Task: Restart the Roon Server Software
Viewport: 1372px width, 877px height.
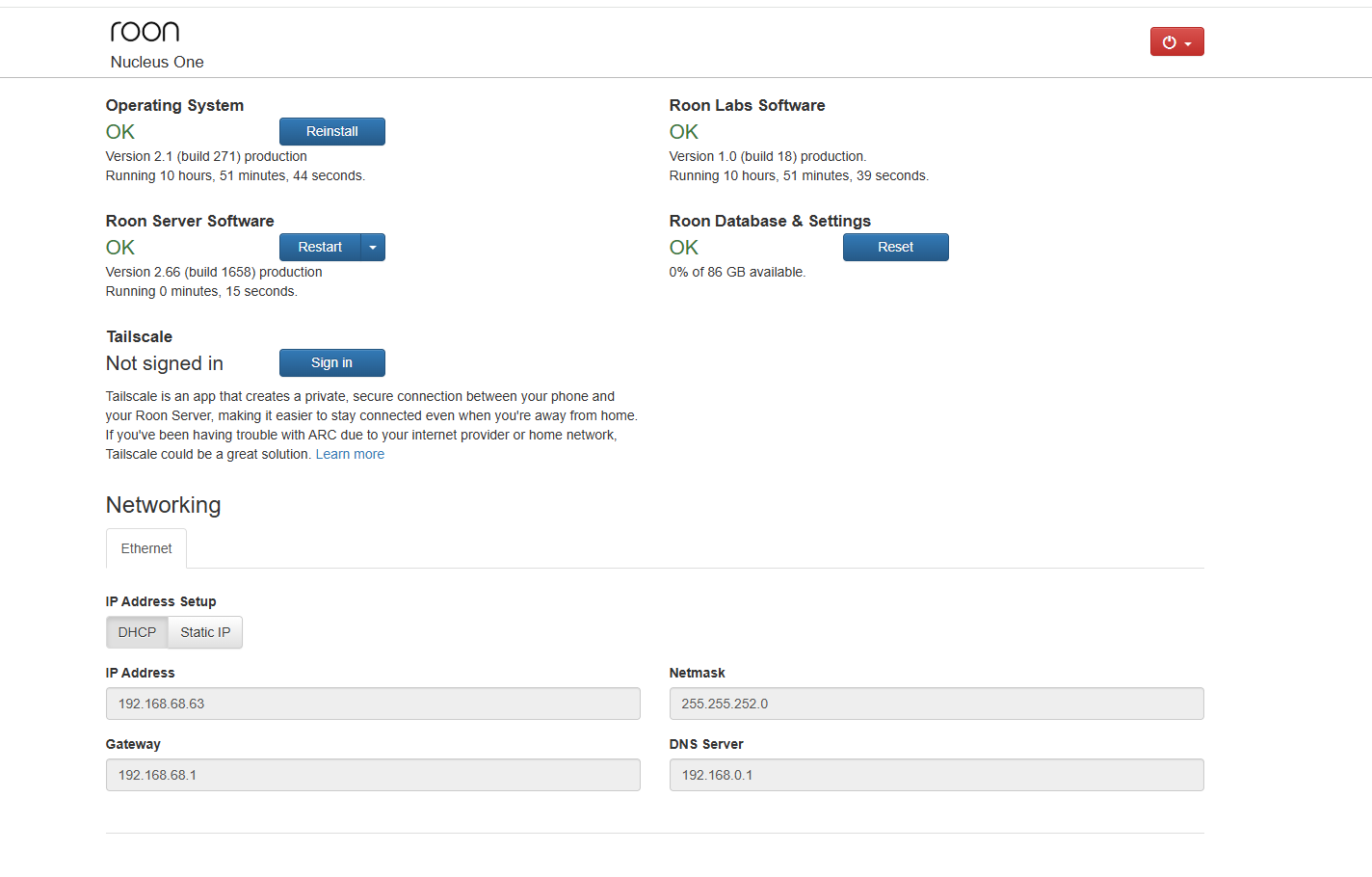Action: (x=320, y=247)
